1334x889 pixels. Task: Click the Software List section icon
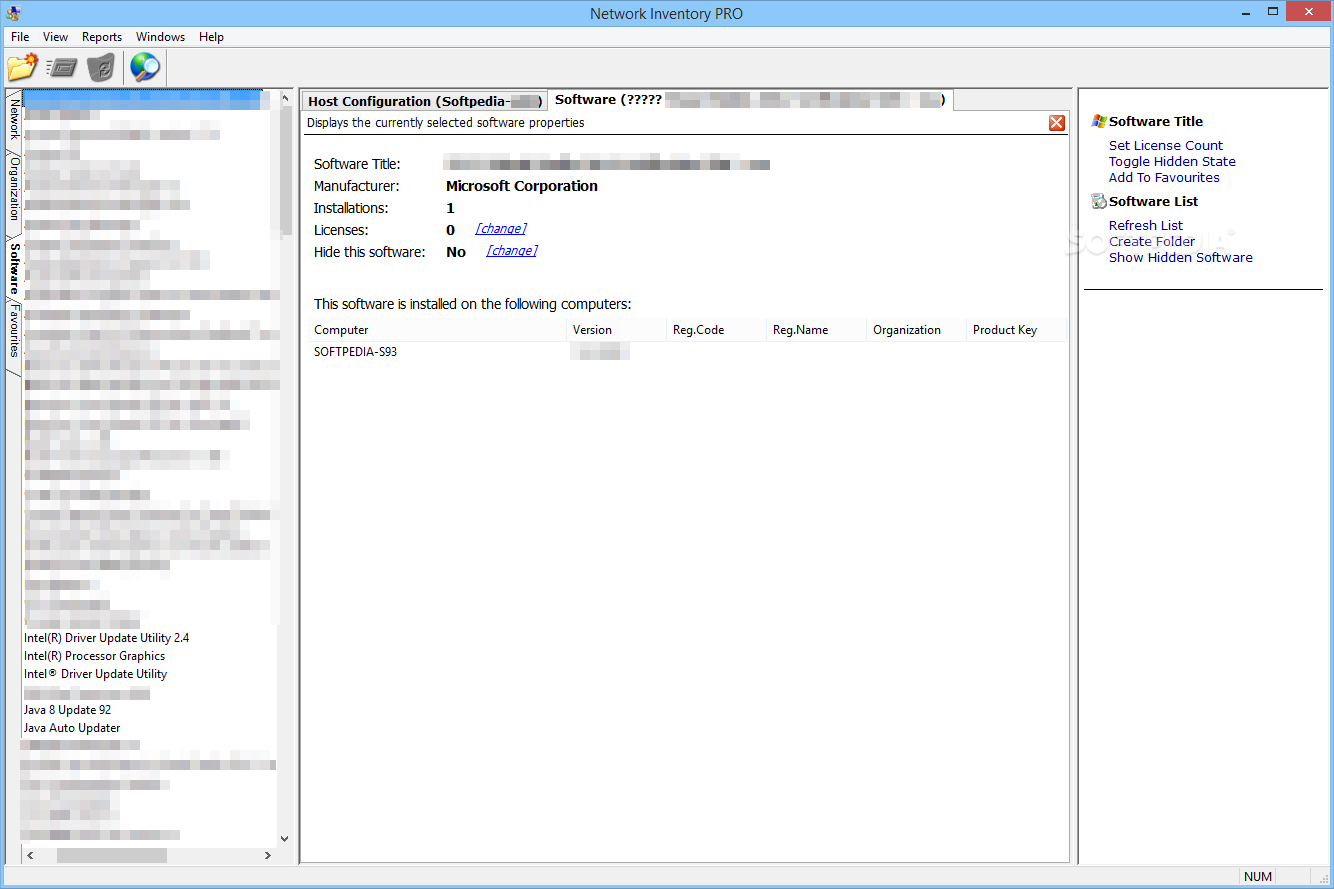pos(1099,201)
